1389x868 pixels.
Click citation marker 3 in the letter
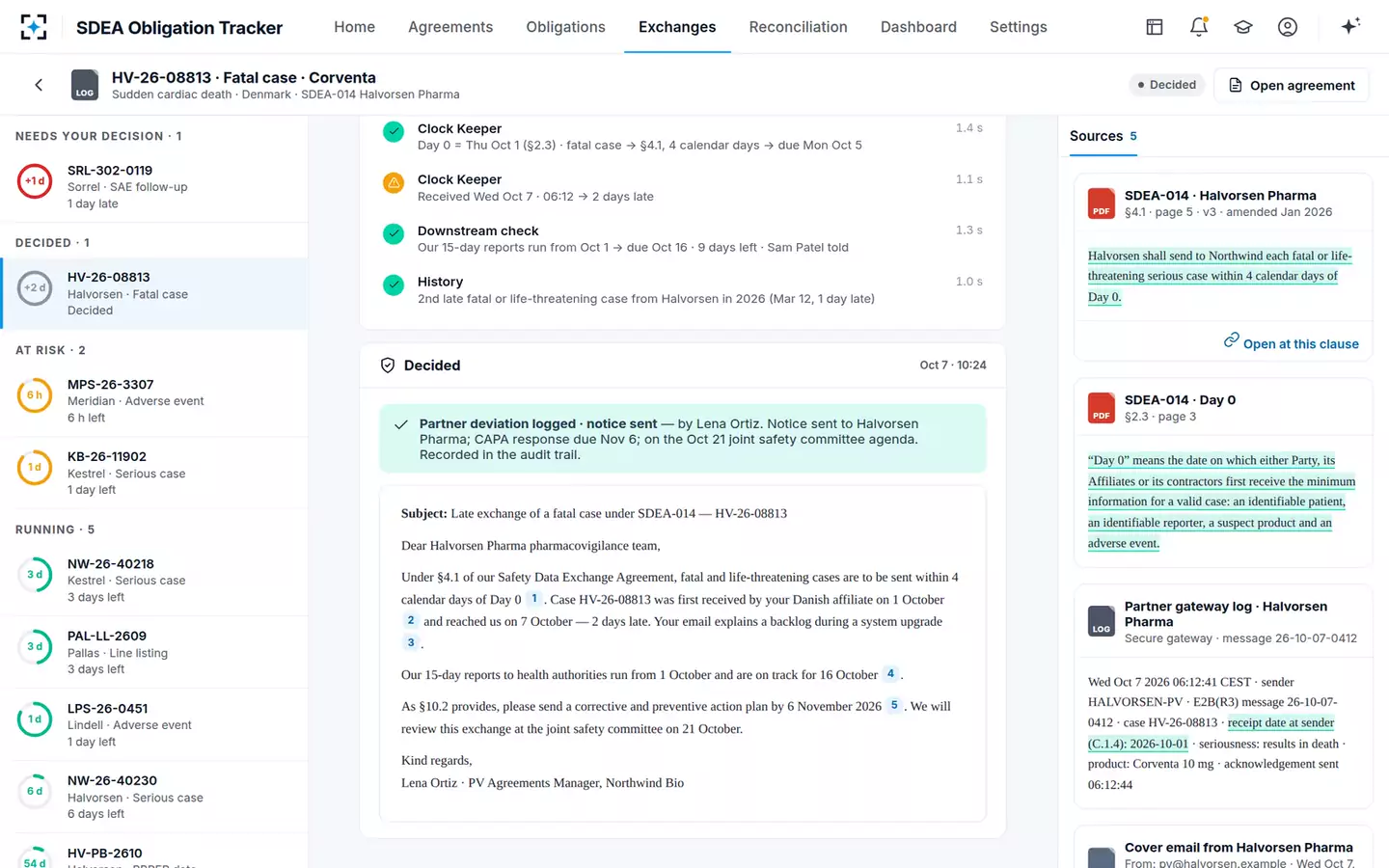point(411,643)
